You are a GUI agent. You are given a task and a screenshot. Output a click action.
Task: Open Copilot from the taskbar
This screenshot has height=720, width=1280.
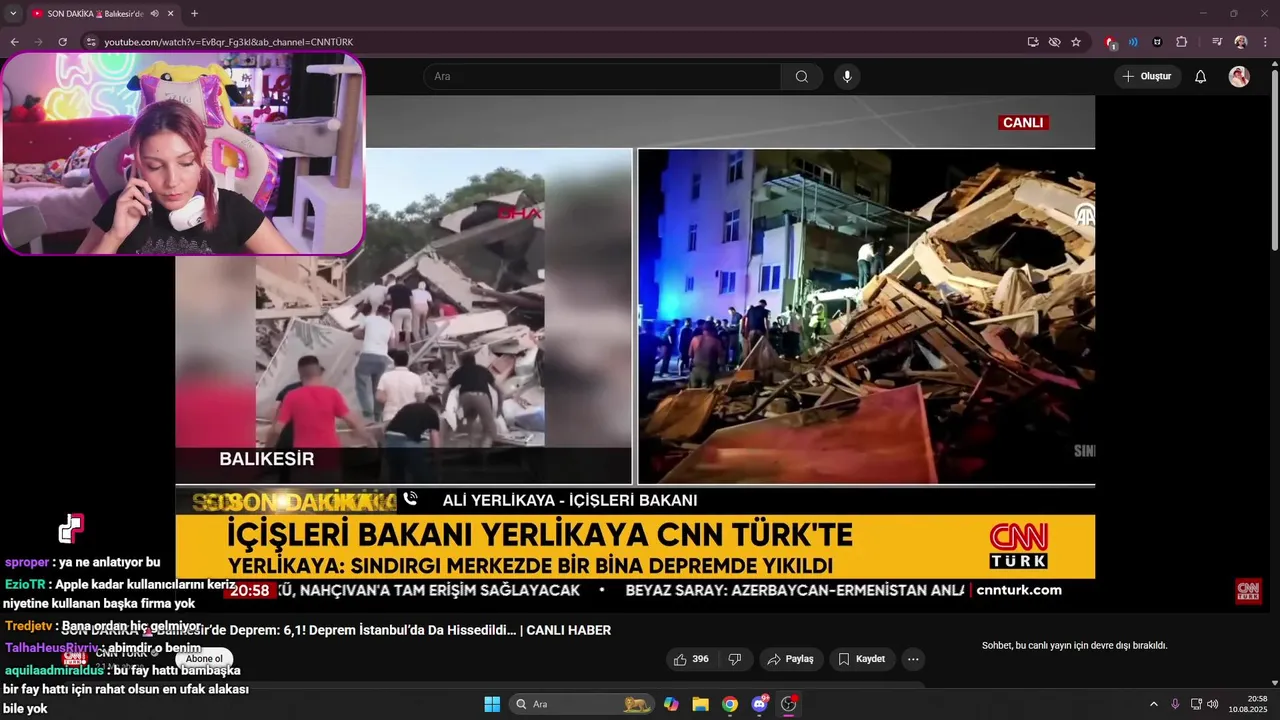tap(671, 704)
